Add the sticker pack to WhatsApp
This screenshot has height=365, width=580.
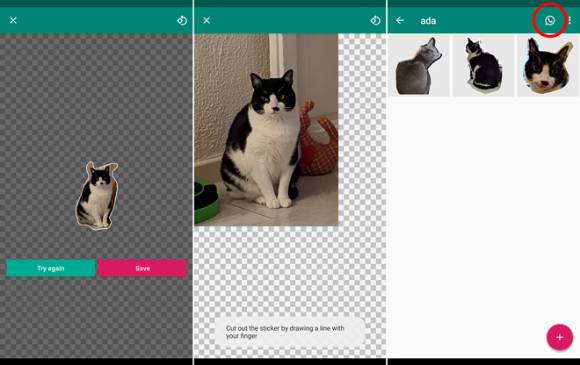(x=550, y=20)
